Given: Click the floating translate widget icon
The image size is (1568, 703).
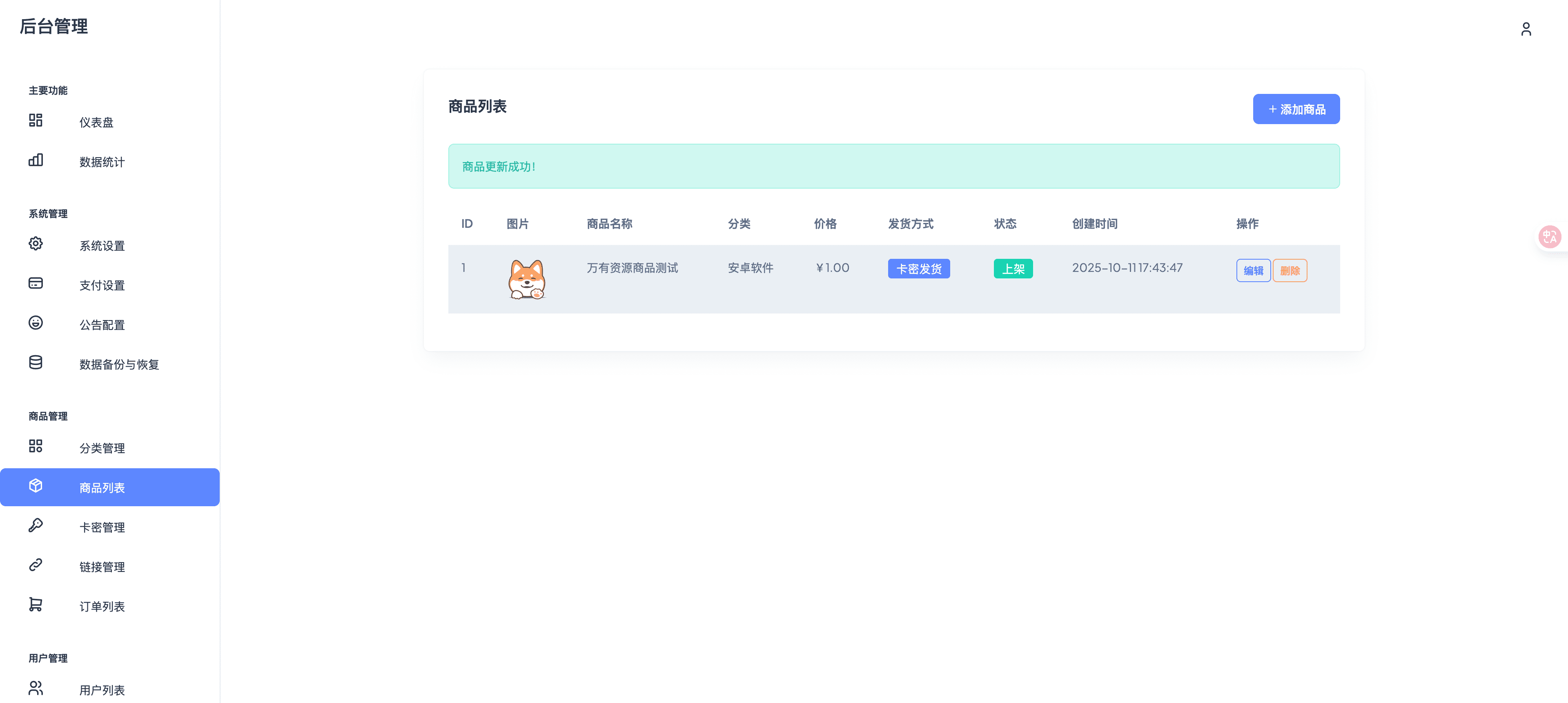Looking at the screenshot, I should (x=1549, y=237).
